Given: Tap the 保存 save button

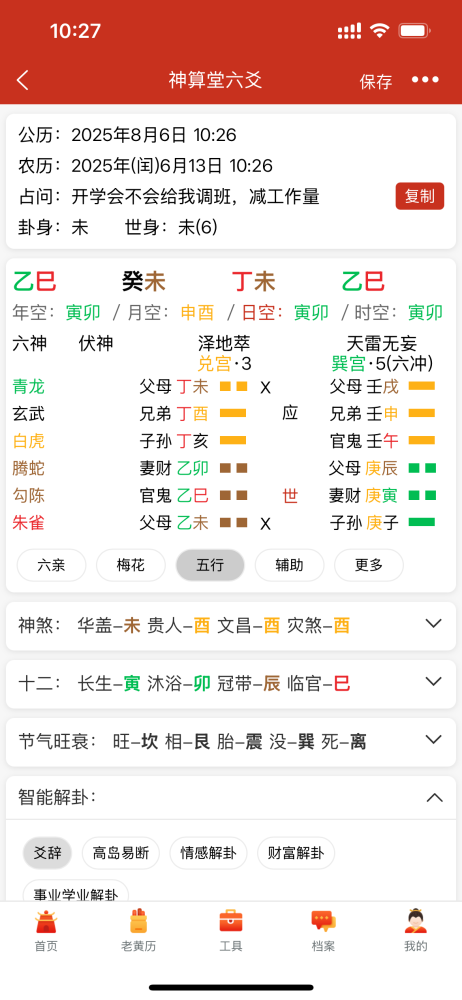Looking at the screenshot, I should pyautogui.click(x=376, y=82).
